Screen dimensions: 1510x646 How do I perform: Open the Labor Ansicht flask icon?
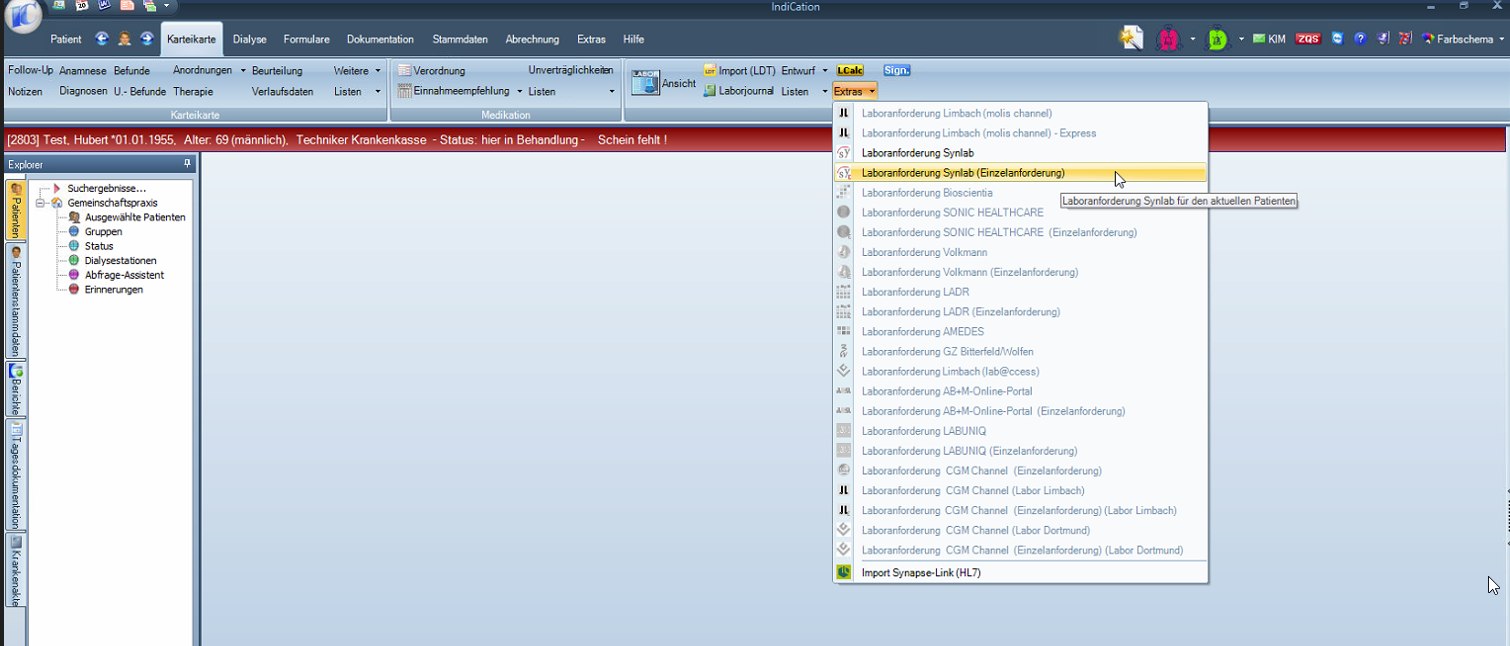646,82
